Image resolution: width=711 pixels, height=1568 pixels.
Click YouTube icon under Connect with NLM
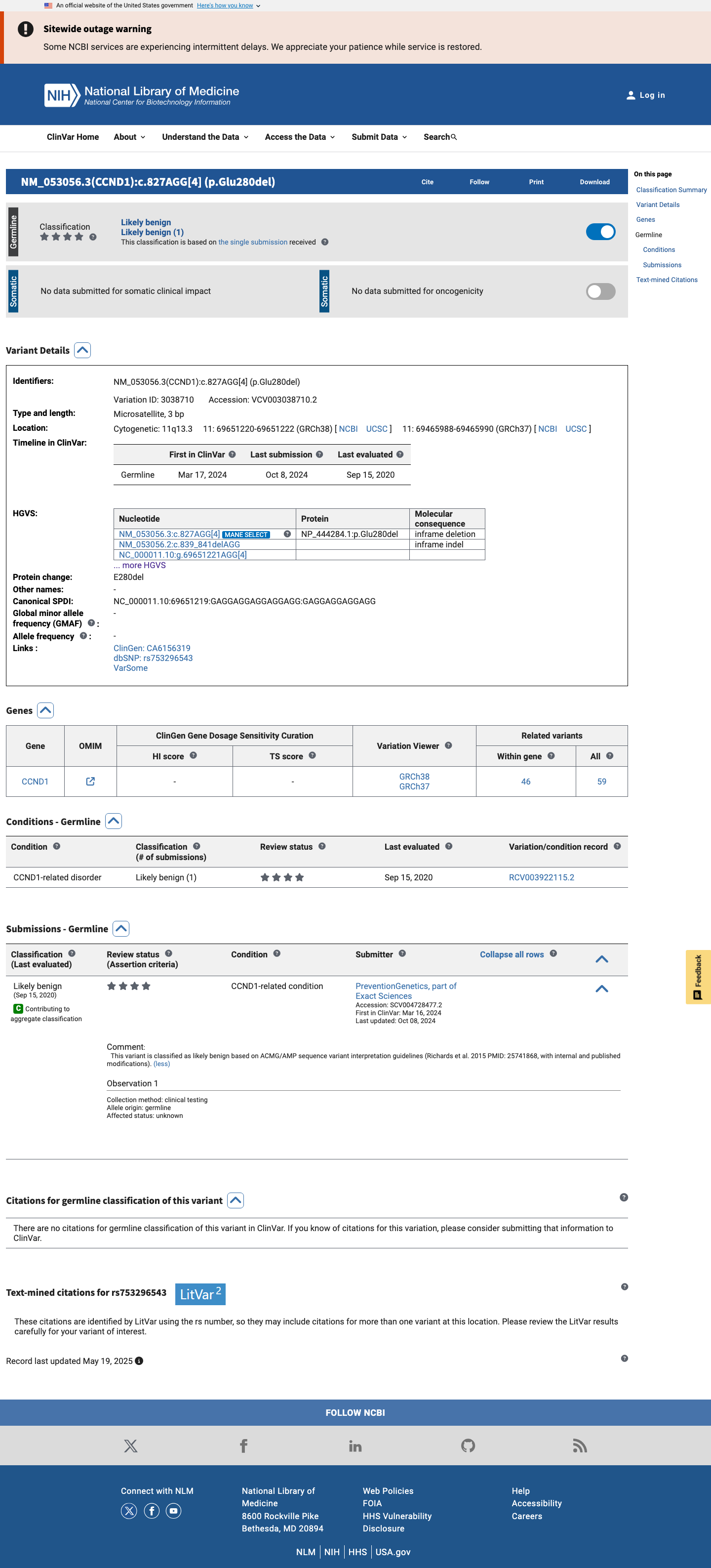tap(173, 1511)
